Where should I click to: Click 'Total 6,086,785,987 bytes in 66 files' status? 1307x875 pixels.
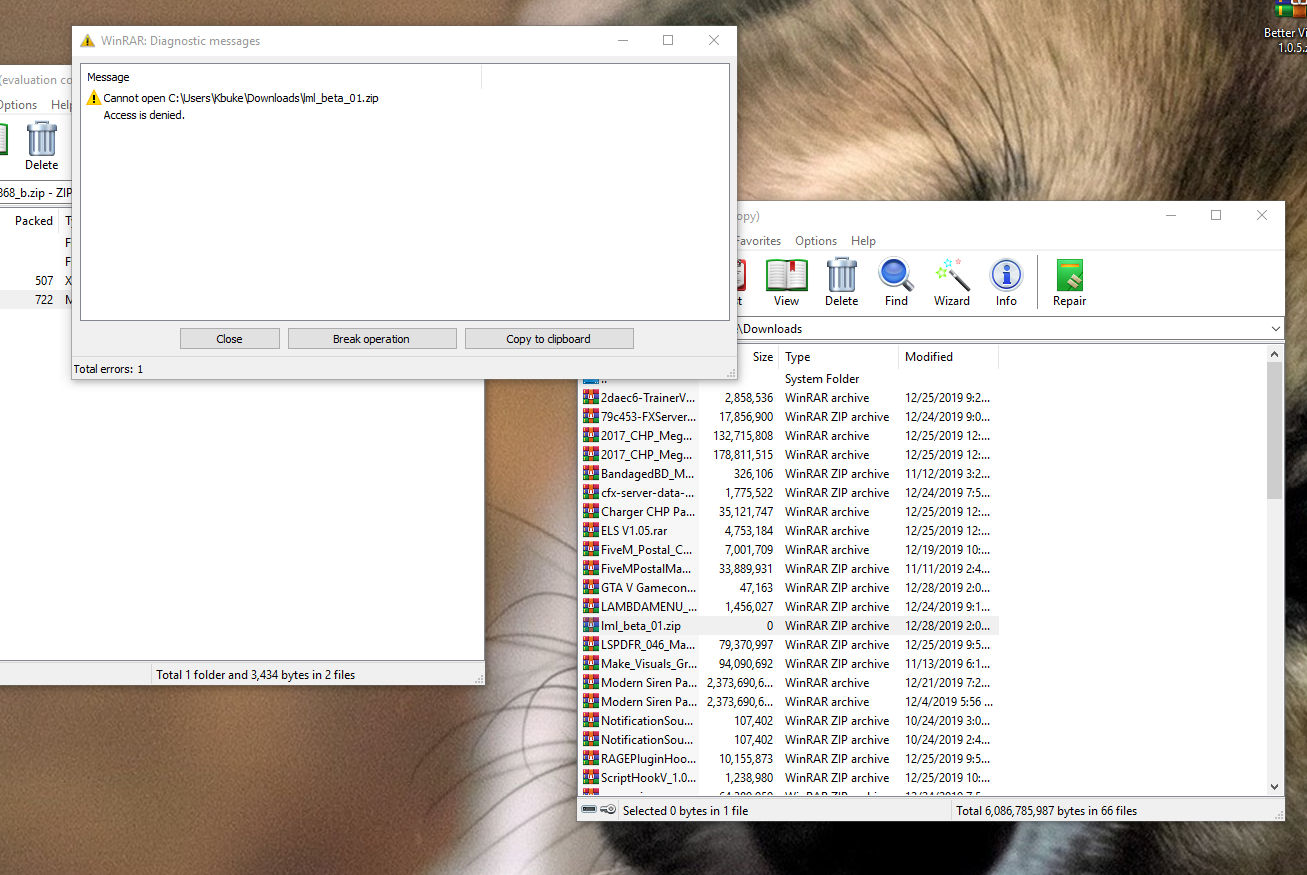coord(1046,810)
